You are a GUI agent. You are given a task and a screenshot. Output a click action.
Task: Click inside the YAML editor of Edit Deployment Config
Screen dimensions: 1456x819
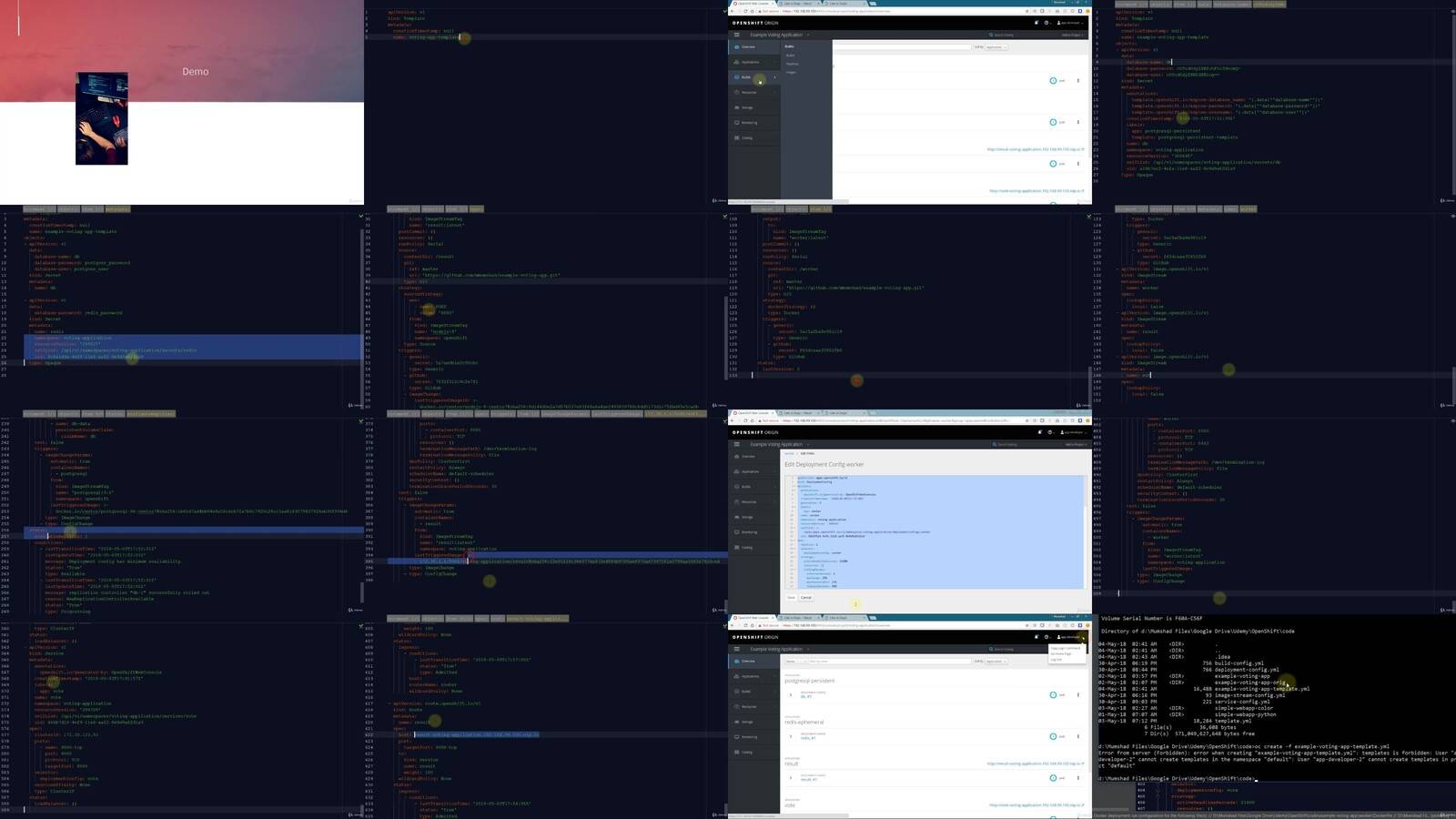tap(937, 531)
